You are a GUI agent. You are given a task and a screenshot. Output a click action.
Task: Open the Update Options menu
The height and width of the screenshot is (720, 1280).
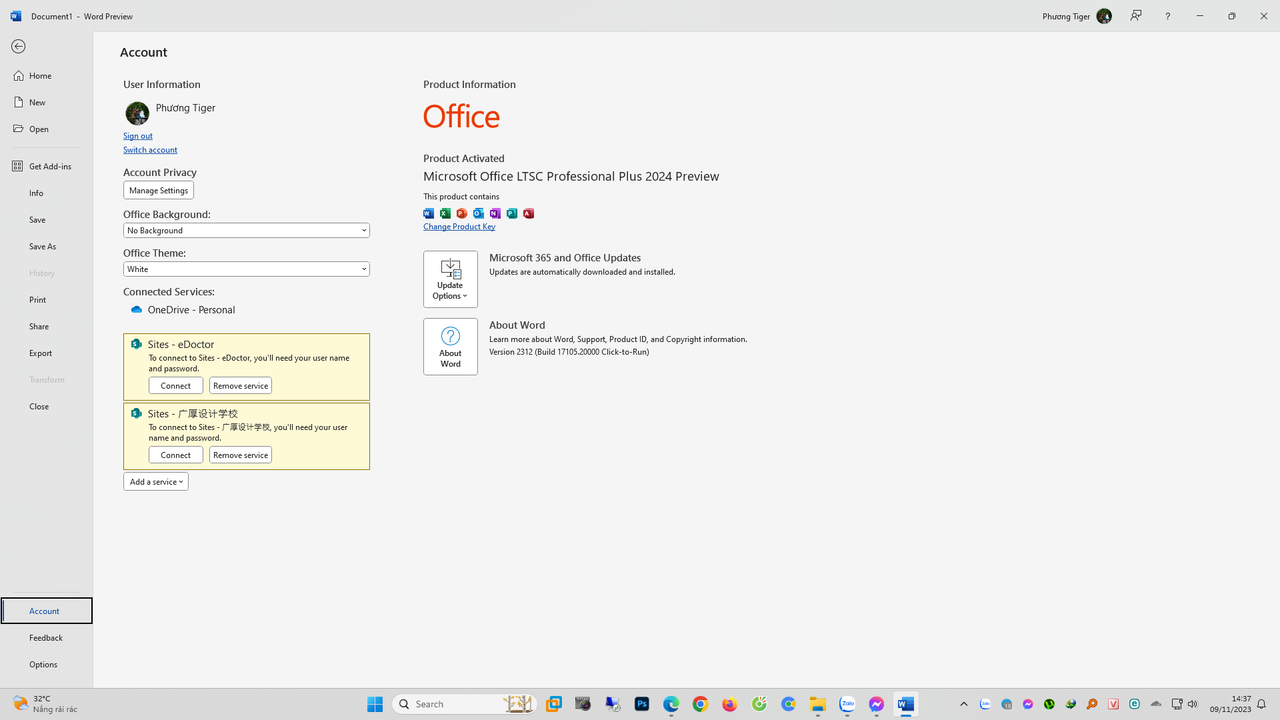click(450, 279)
